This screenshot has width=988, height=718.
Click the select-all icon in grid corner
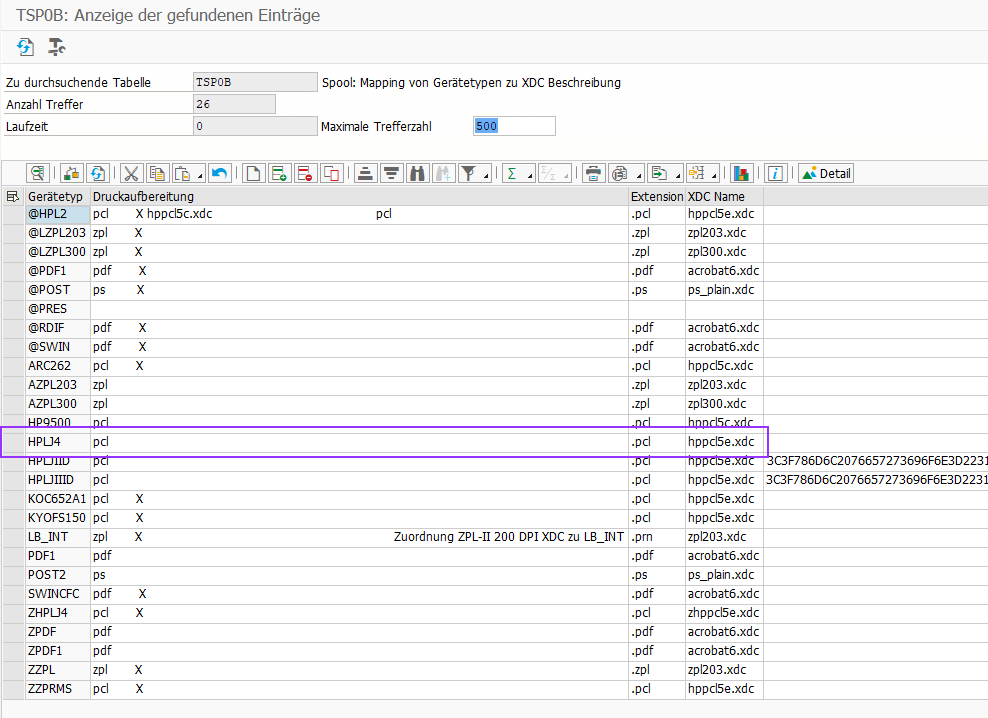(13, 197)
